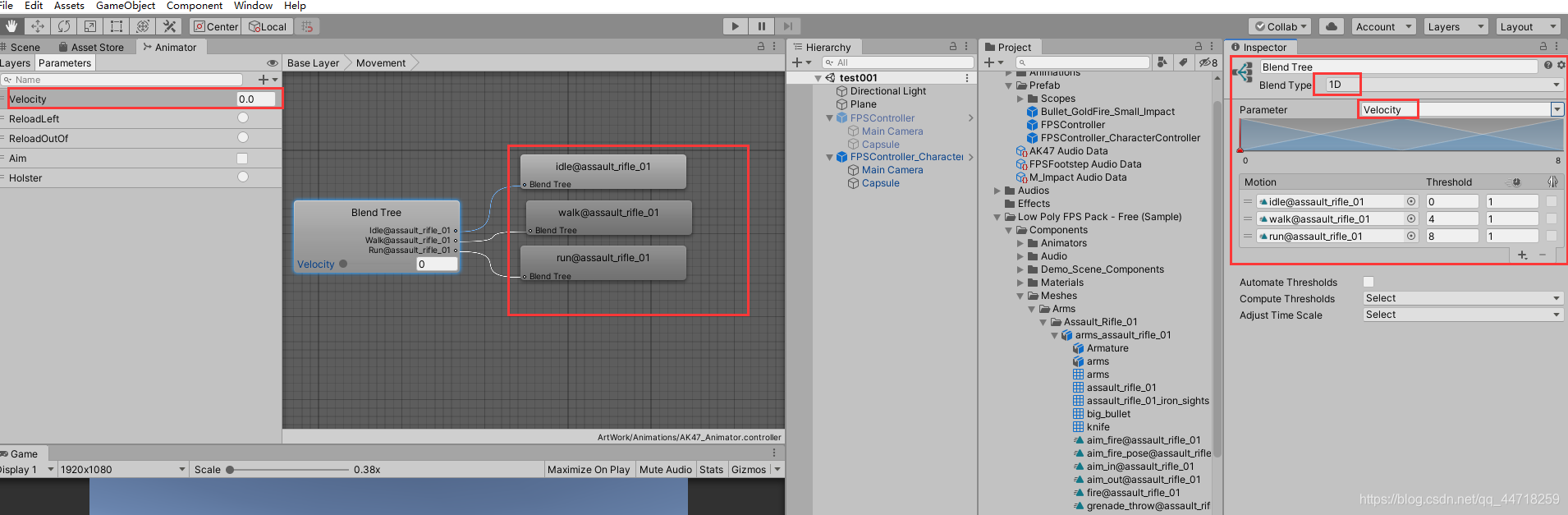This screenshot has height=515, width=1568.
Task: Adjust the Game view Scale slider
Action: click(287, 470)
